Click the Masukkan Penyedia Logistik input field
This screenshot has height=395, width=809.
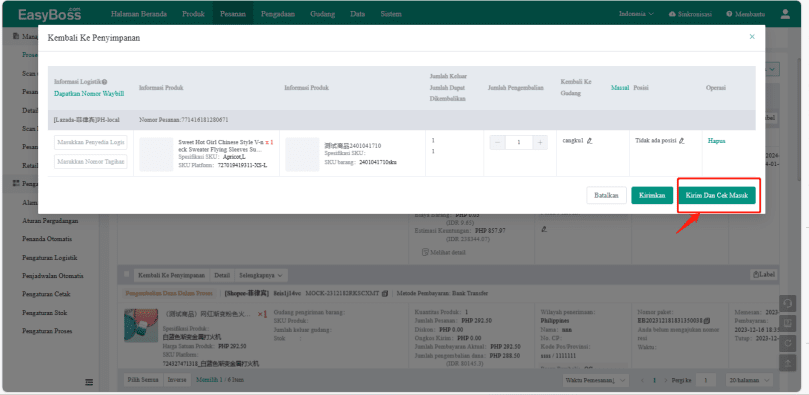click(91, 142)
